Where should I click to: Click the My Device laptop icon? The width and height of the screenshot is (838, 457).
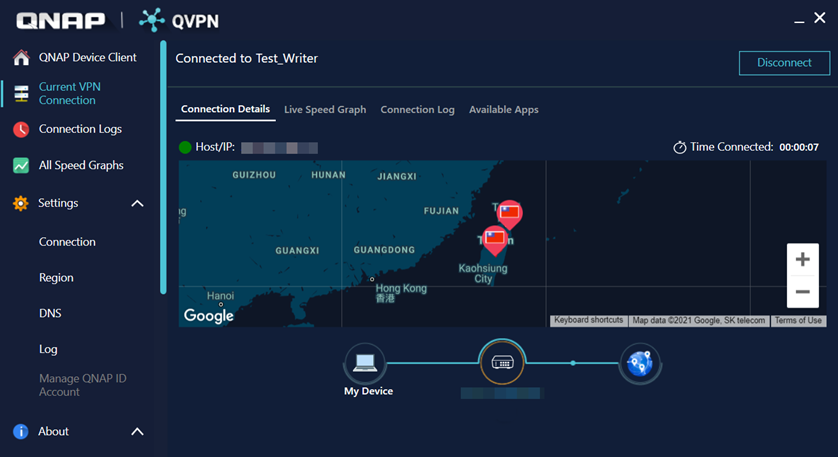pos(365,363)
